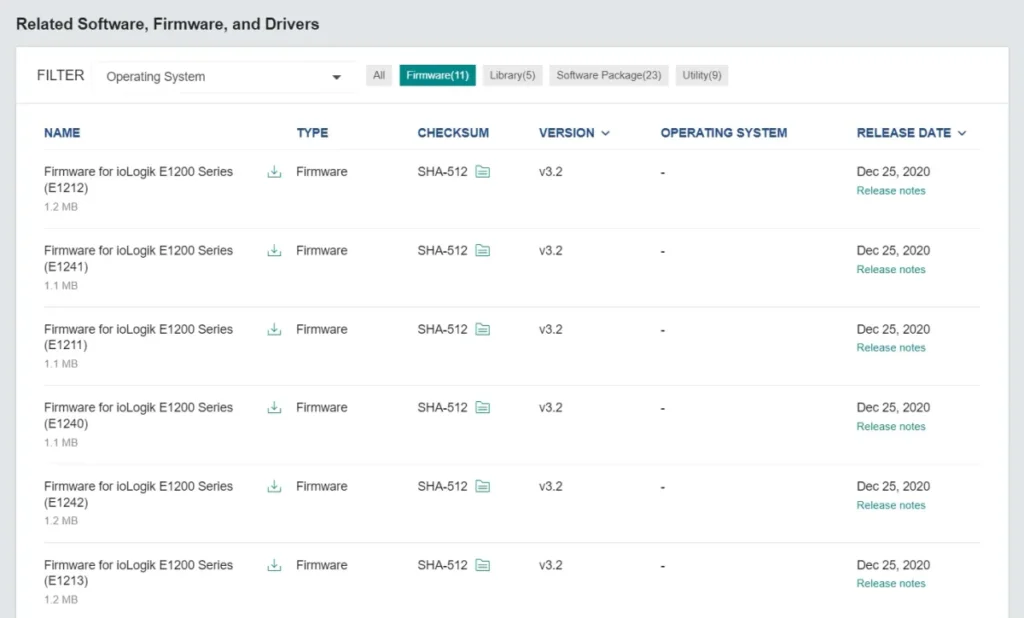
Task: Click the CHECKSUM column header
Action: pos(453,133)
